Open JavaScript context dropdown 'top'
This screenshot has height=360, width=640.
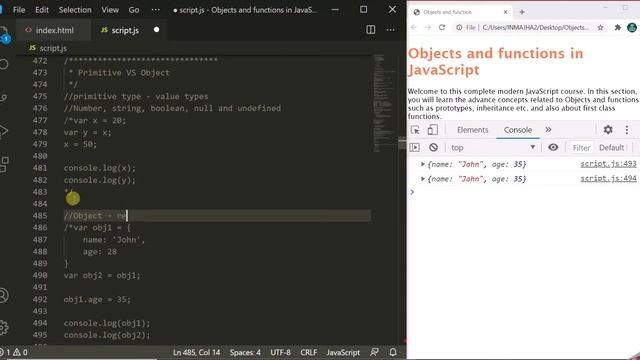[493, 147]
